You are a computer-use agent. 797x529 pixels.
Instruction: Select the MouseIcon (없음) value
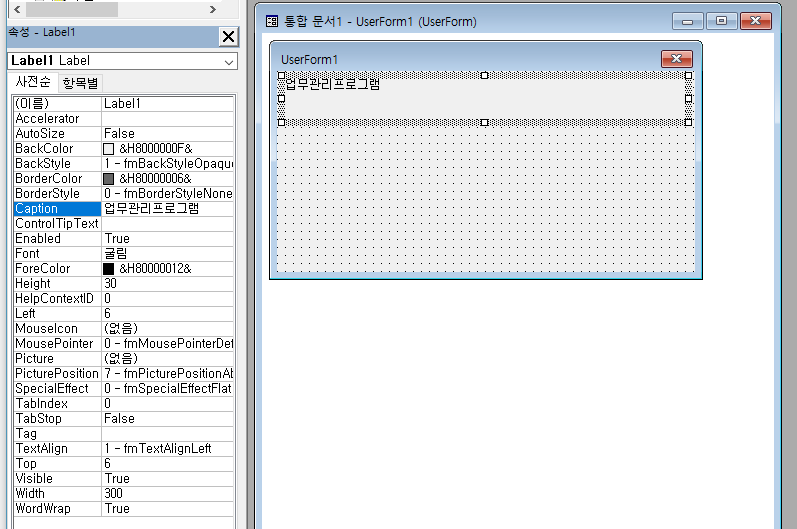click(168, 329)
